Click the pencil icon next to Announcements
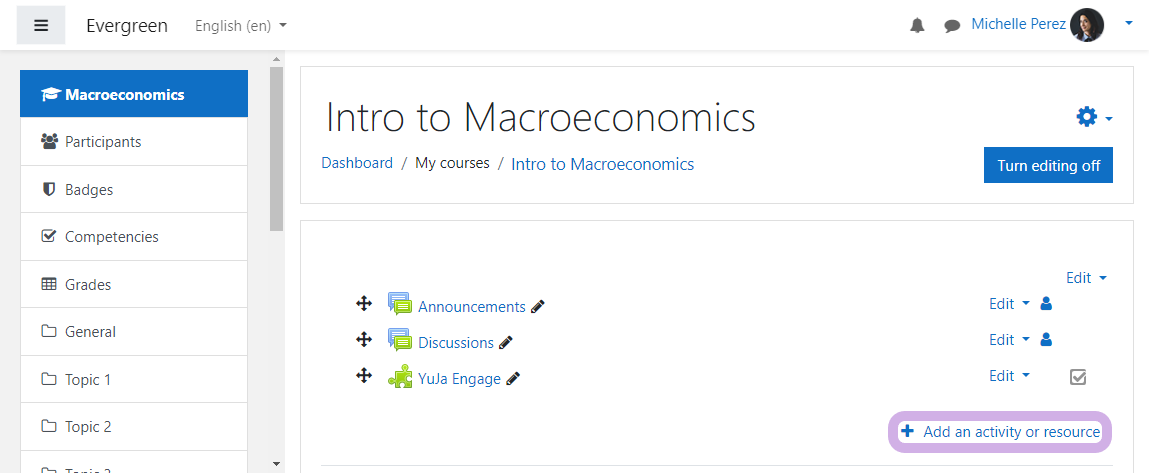 coord(538,307)
